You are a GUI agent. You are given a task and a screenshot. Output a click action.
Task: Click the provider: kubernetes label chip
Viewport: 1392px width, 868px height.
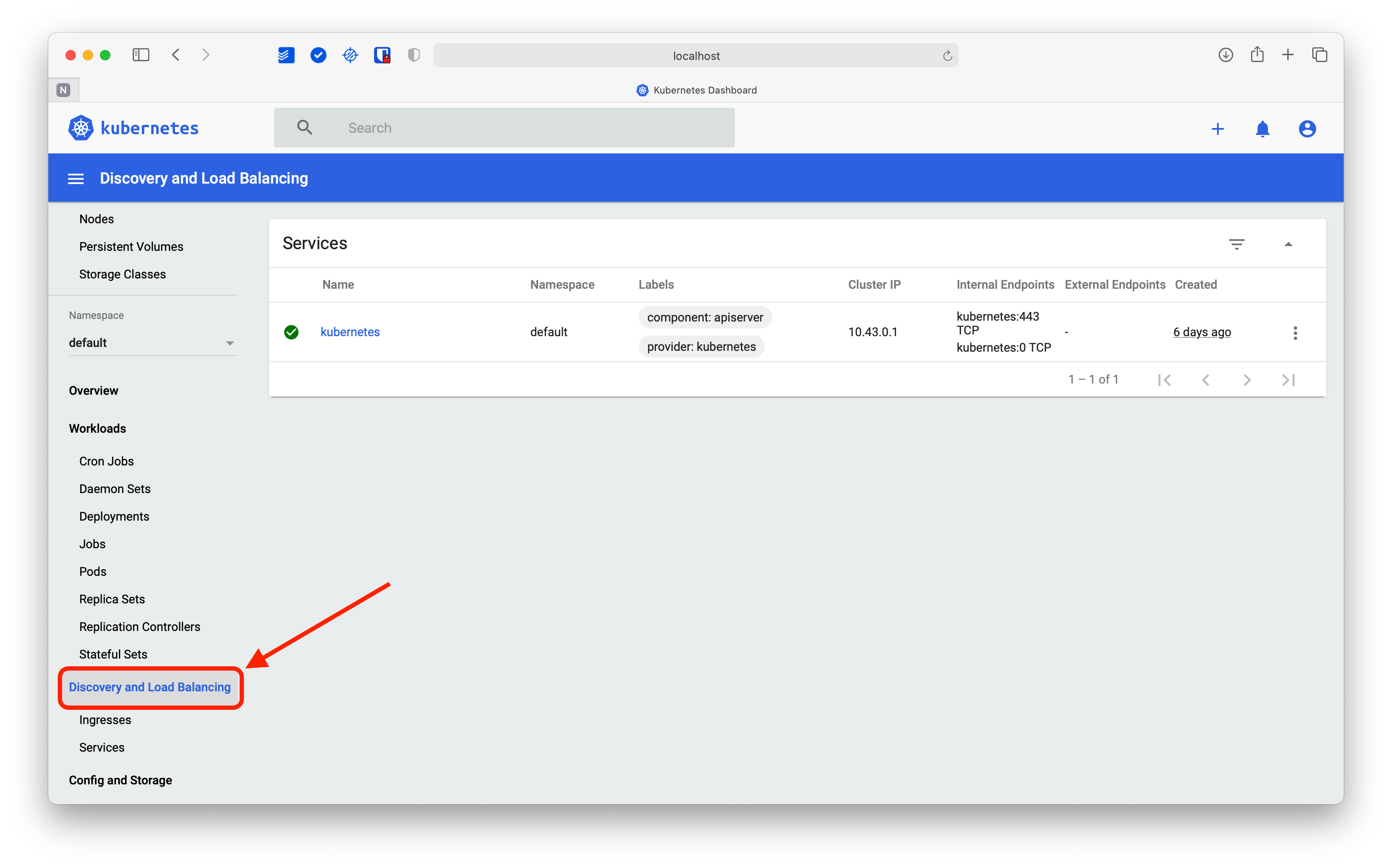(701, 347)
